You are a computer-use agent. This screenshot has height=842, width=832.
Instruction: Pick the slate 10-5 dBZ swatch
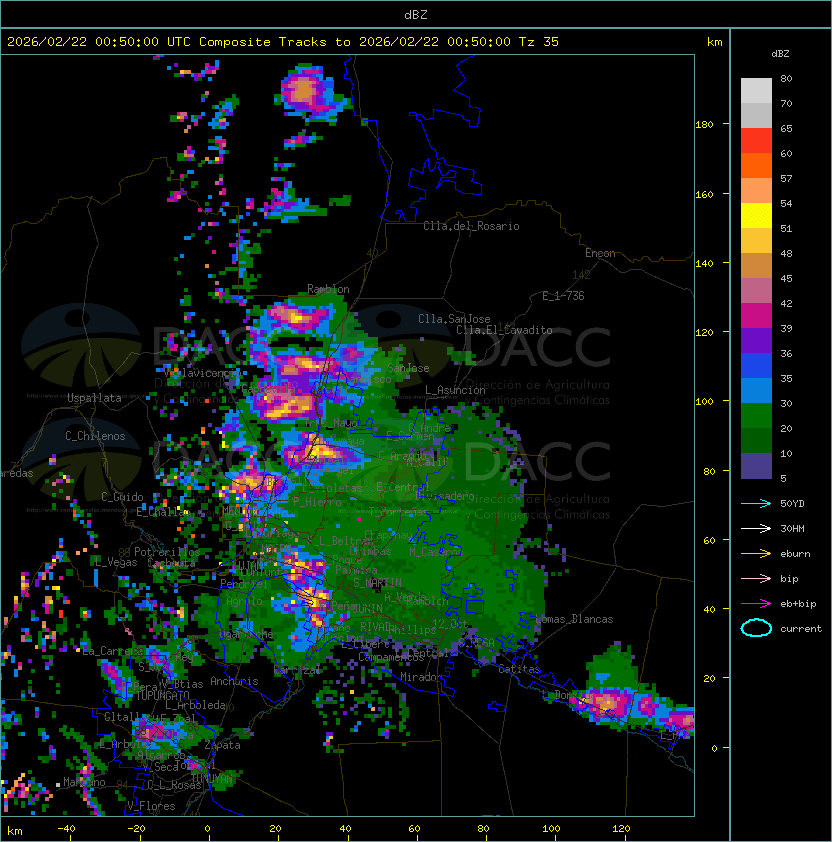point(756,466)
